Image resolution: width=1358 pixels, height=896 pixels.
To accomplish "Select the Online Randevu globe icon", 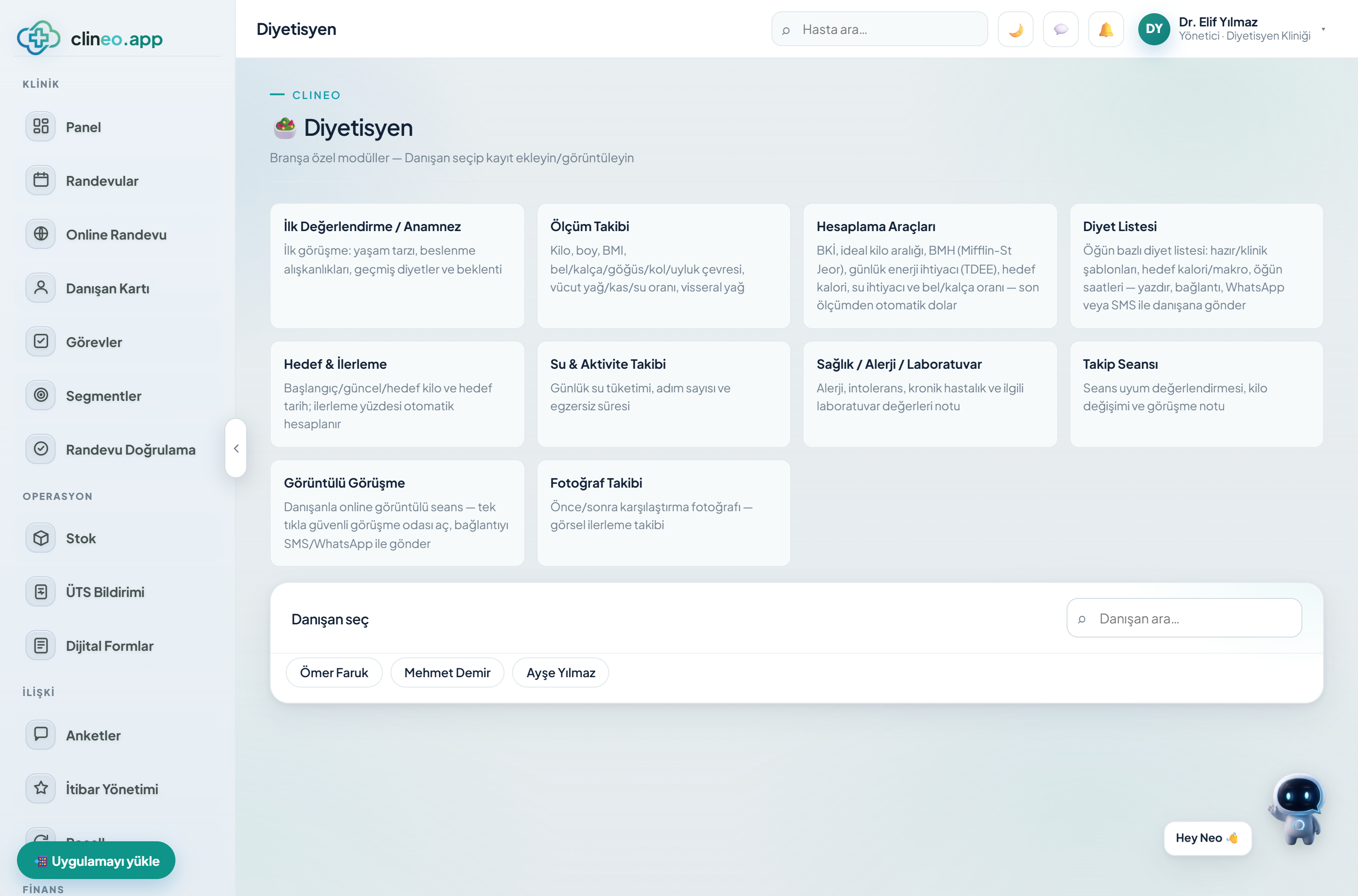I will [x=41, y=234].
